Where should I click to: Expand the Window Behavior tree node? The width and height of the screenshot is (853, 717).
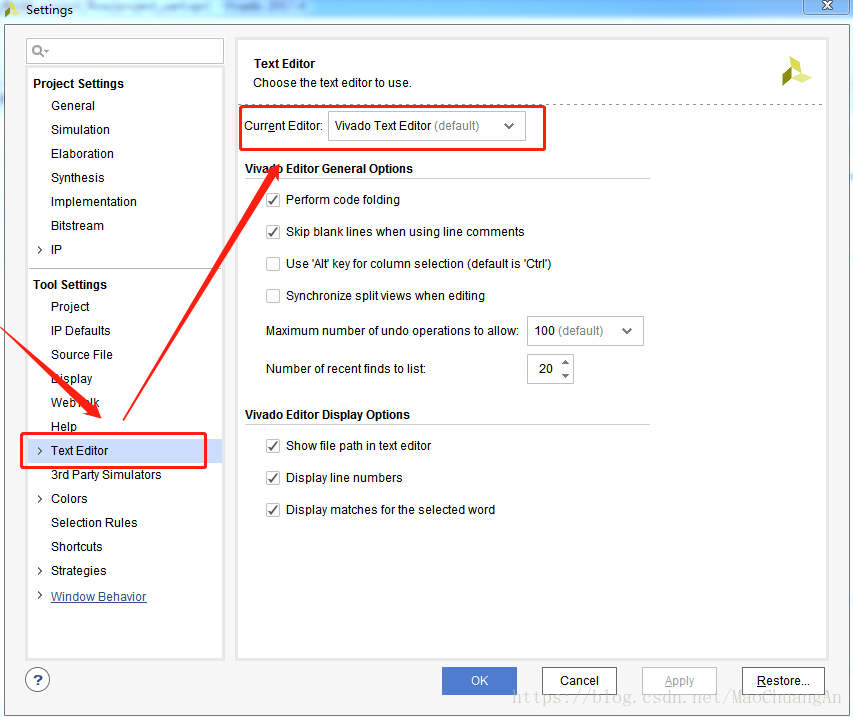tap(40, 595)
